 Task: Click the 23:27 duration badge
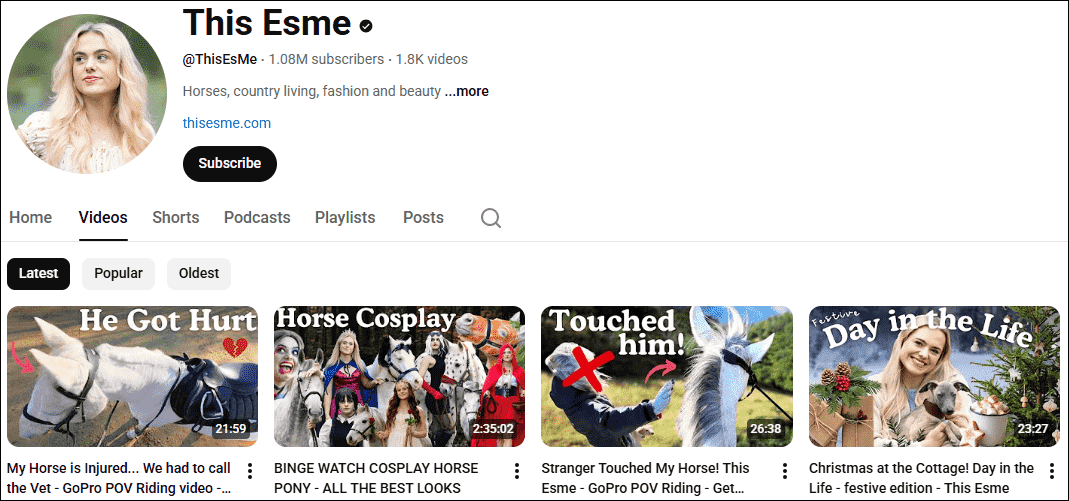click(x=1034, y=429)
